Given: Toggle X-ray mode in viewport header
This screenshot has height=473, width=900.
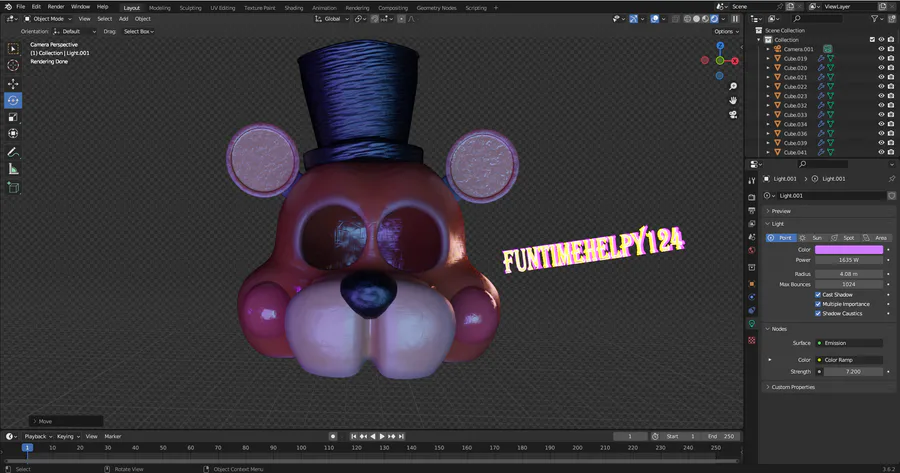Looking at the screenshot, I should tap(676, 19).
